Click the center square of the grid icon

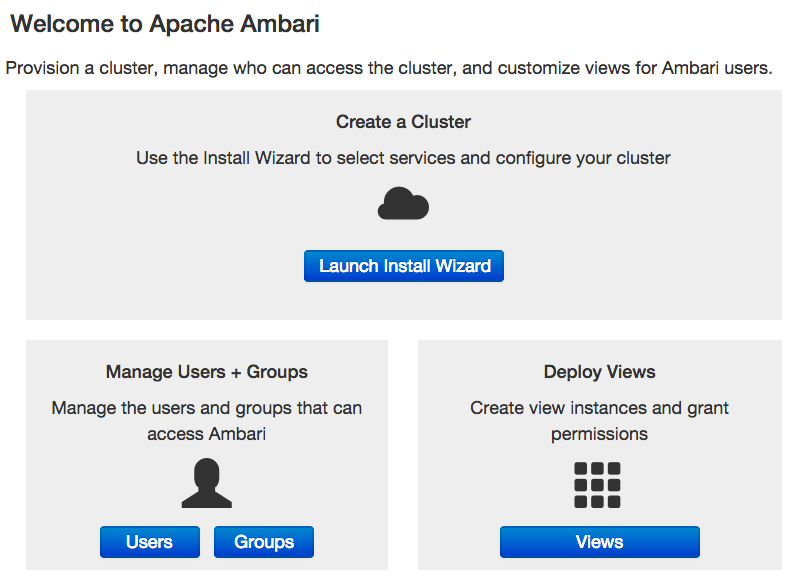598,485
